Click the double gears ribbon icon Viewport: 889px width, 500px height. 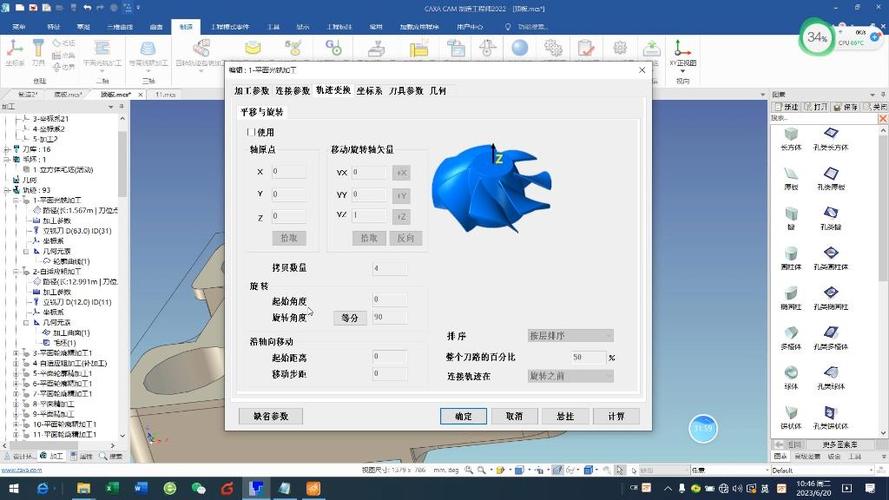tap(553, 48)
